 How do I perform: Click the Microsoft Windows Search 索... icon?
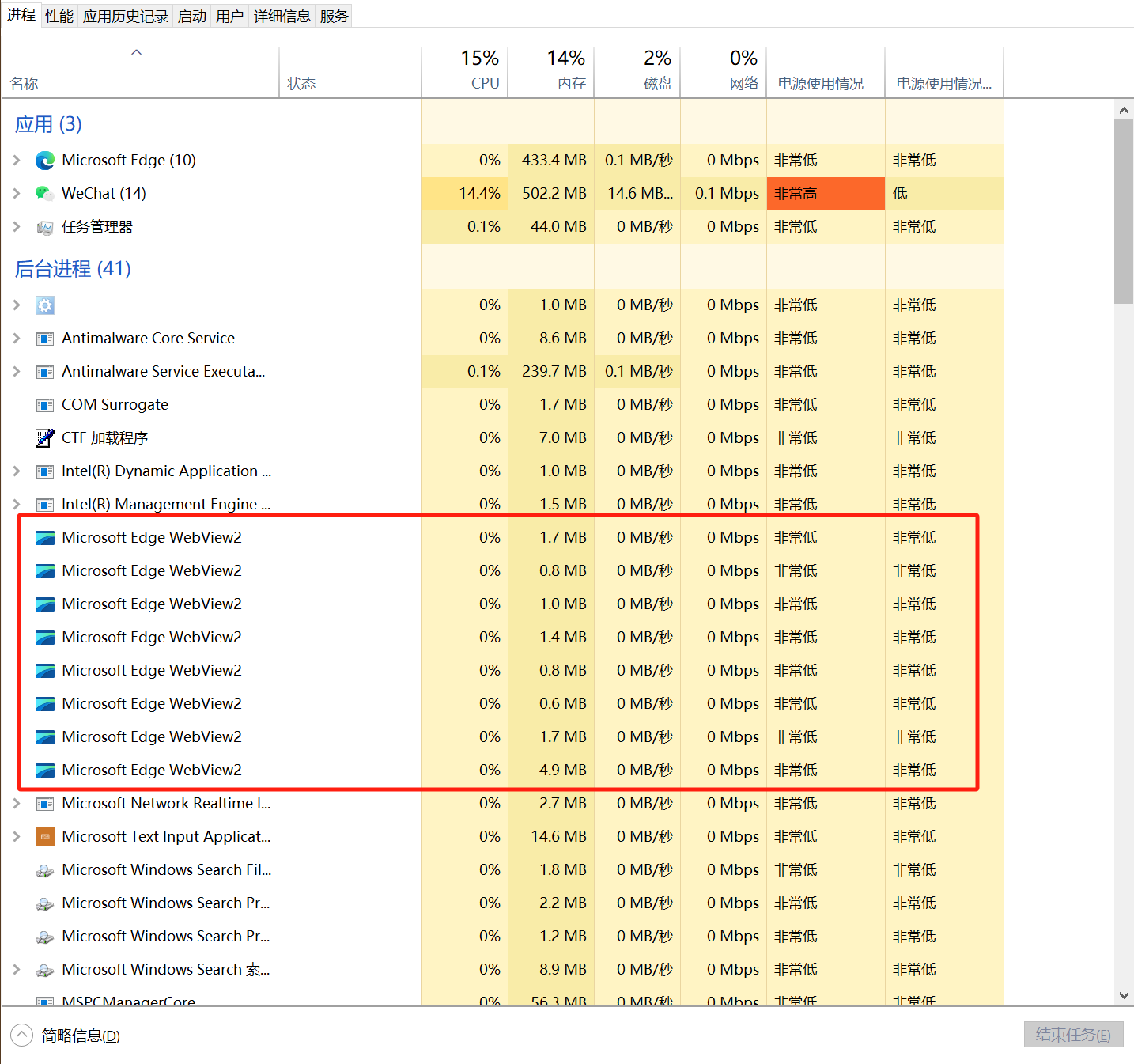point(45,970)
